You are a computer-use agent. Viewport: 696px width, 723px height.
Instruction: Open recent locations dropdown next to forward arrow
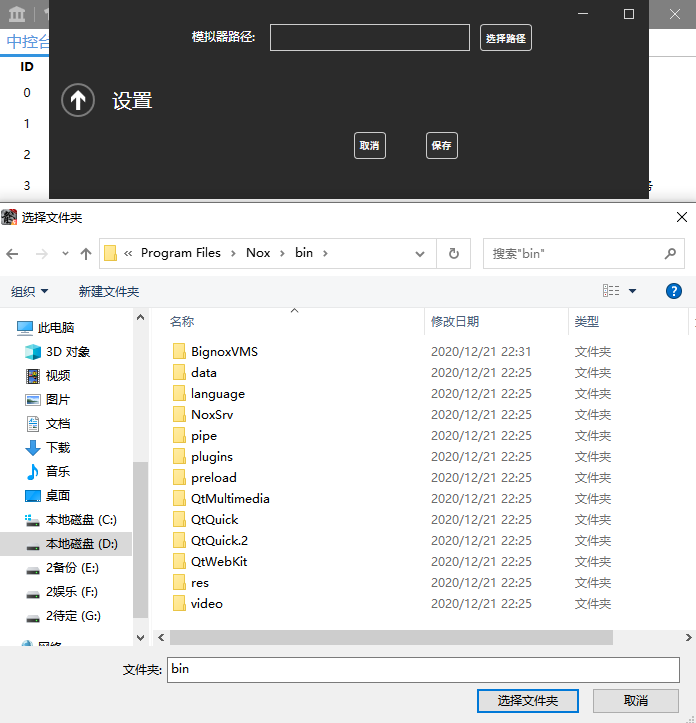pos(65,254)
